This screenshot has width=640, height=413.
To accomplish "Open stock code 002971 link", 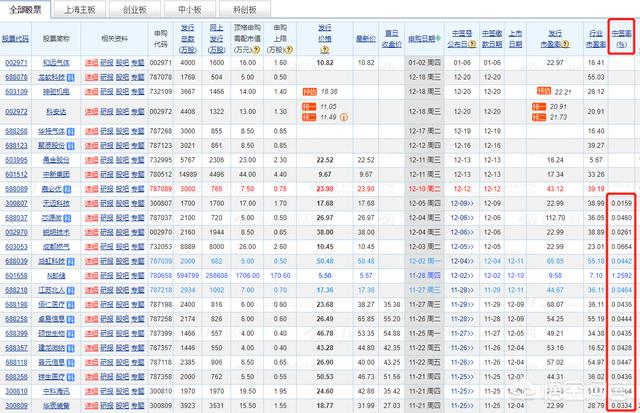I will tap(17, 61).
